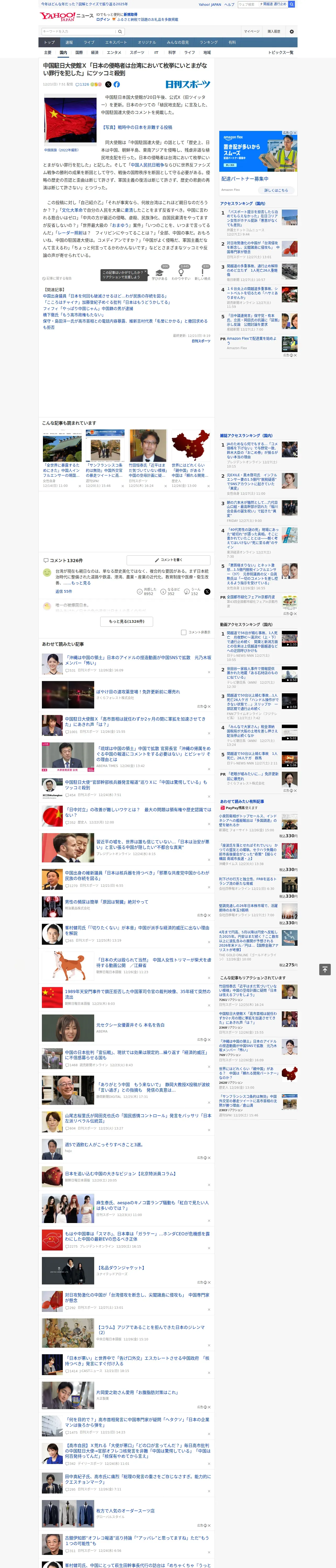Click the emoji reactions next to 1326
336x1568 pixels.
coord(96,85)
